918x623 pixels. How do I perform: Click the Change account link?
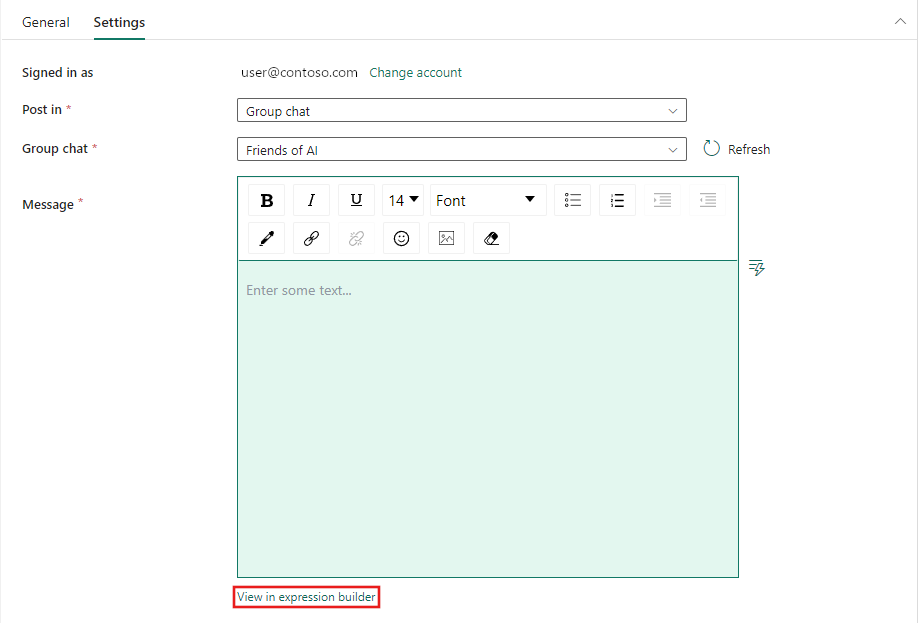(415, 73)
